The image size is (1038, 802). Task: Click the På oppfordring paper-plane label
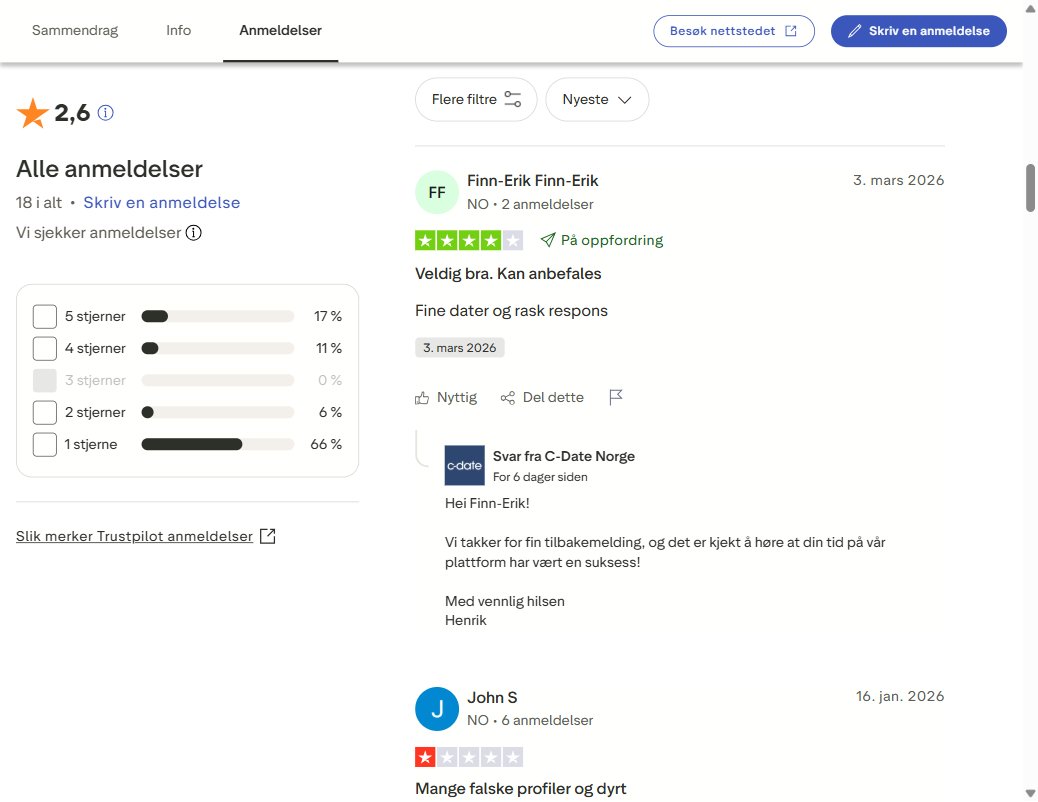pos(602,240)
